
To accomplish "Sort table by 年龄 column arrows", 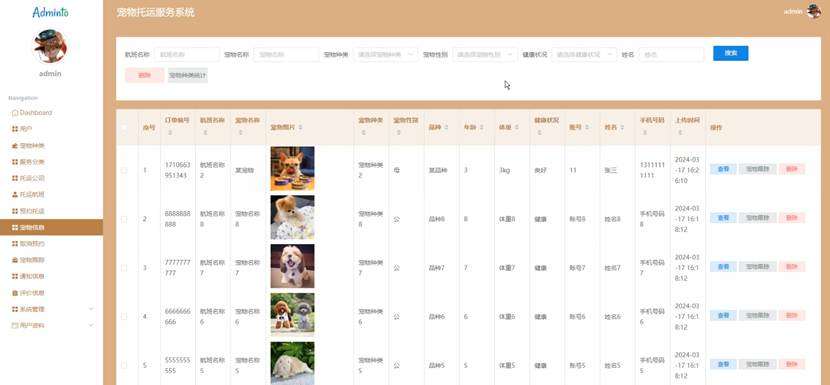I will click(481, 128).
